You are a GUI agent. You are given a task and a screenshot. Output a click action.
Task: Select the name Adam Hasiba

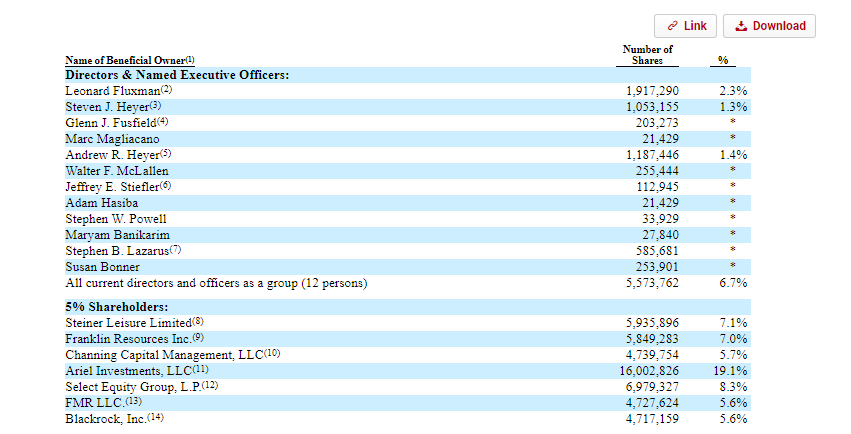101,203
